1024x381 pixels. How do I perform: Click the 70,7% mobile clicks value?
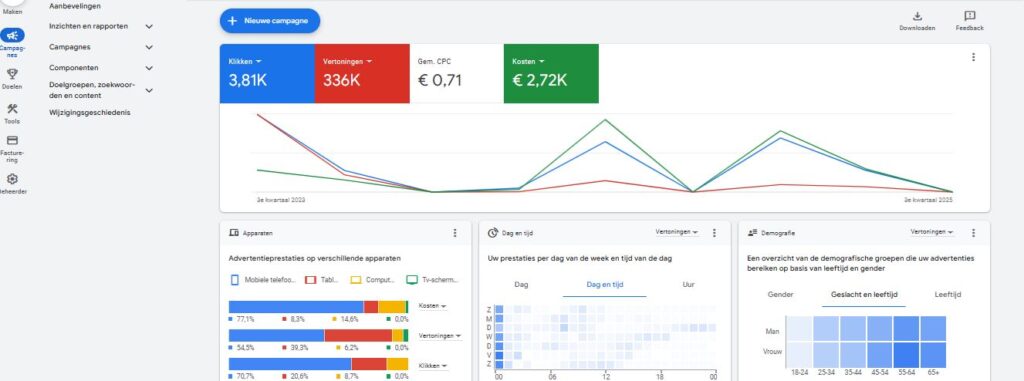coord(245,376)
